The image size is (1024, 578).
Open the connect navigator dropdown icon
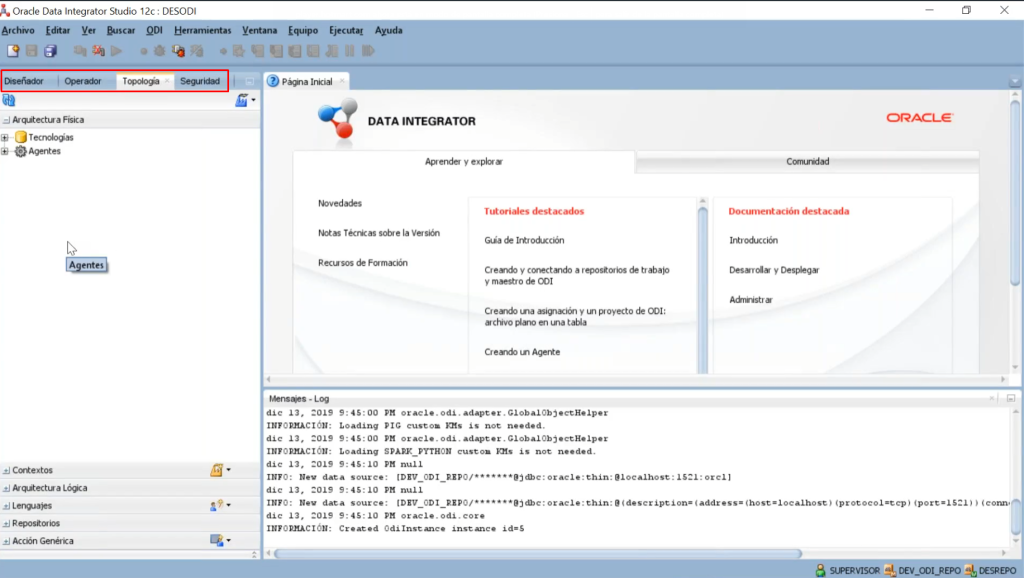point(246,100)
